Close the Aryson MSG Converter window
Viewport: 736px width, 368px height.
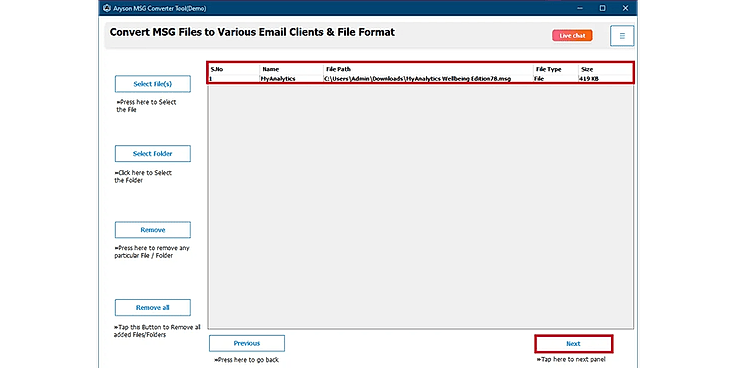(625, 8)
